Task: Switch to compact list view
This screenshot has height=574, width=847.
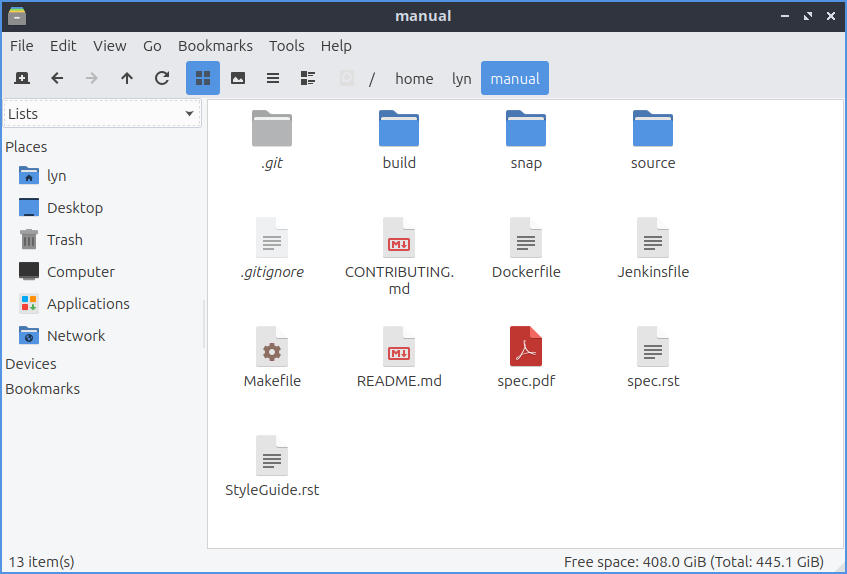Action: pyautogui.click(x=273, y=78)
